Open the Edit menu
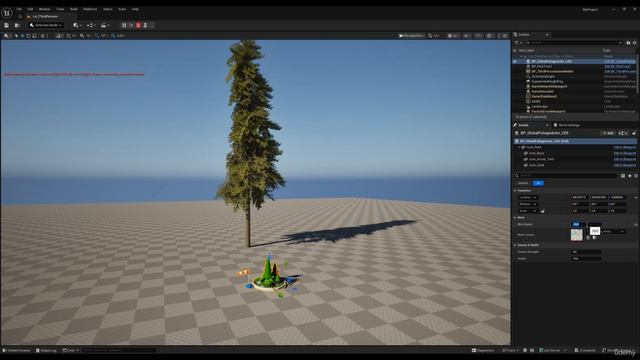Viewport: 640px width, 360px height. 30,9
